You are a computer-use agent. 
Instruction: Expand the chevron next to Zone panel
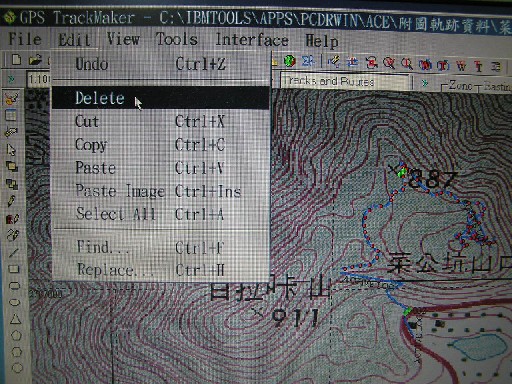coord(425,82)
